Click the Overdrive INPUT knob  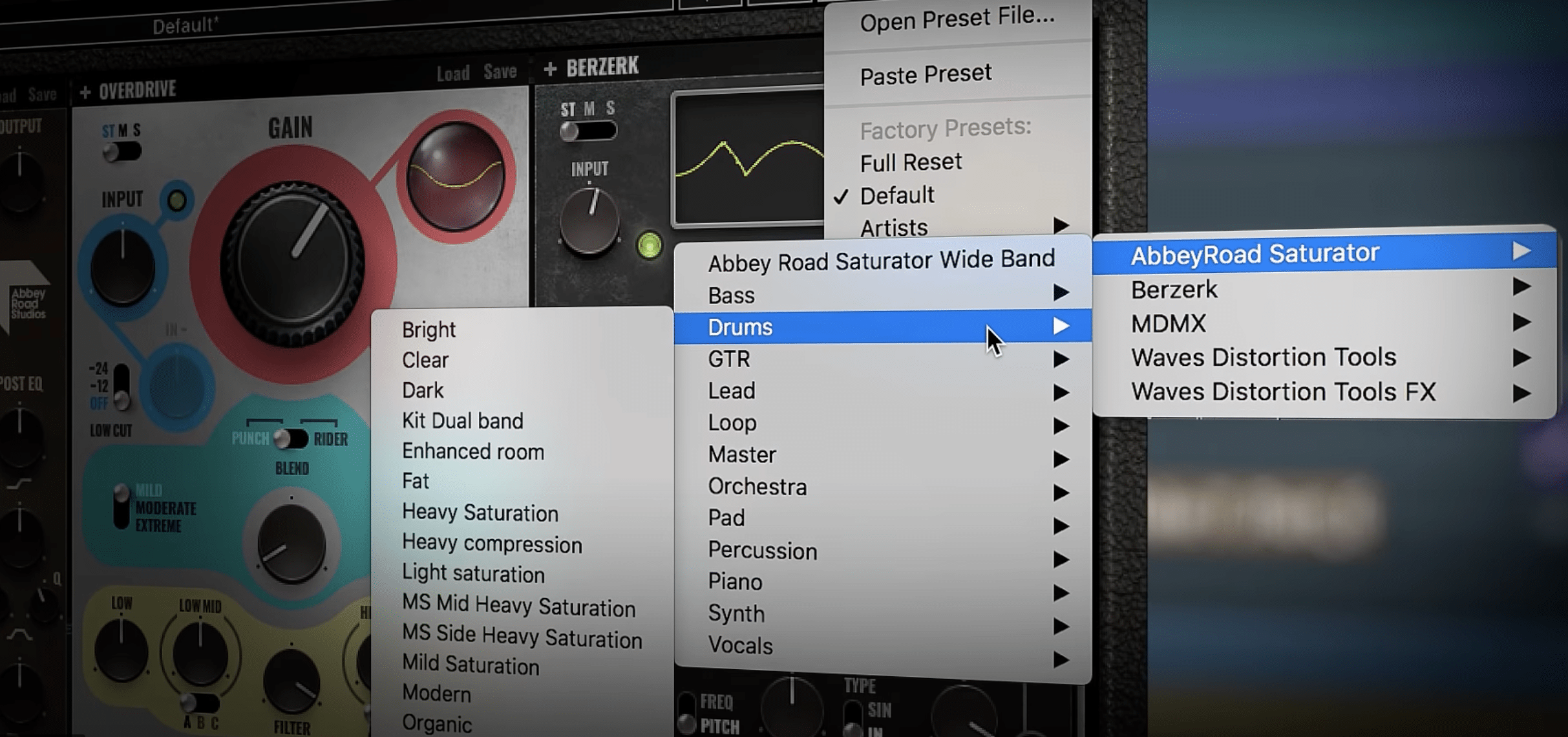coord(123,266)
